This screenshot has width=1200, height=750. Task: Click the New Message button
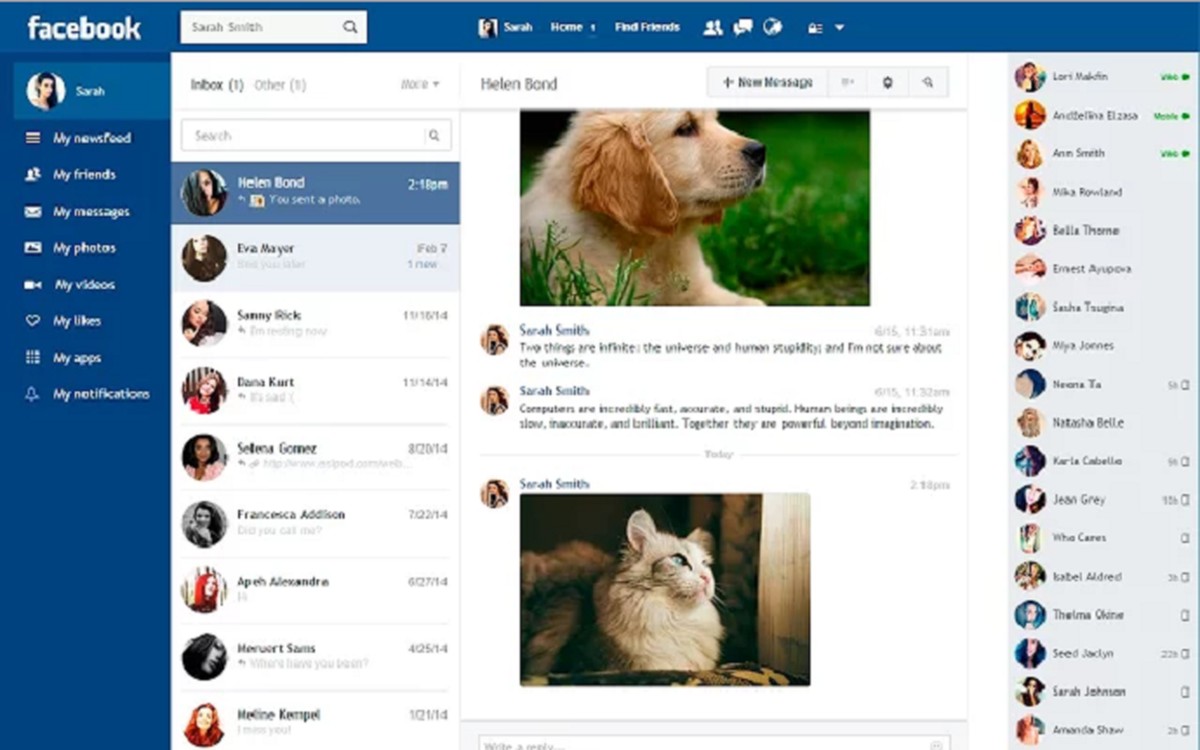tap(766, 82)
